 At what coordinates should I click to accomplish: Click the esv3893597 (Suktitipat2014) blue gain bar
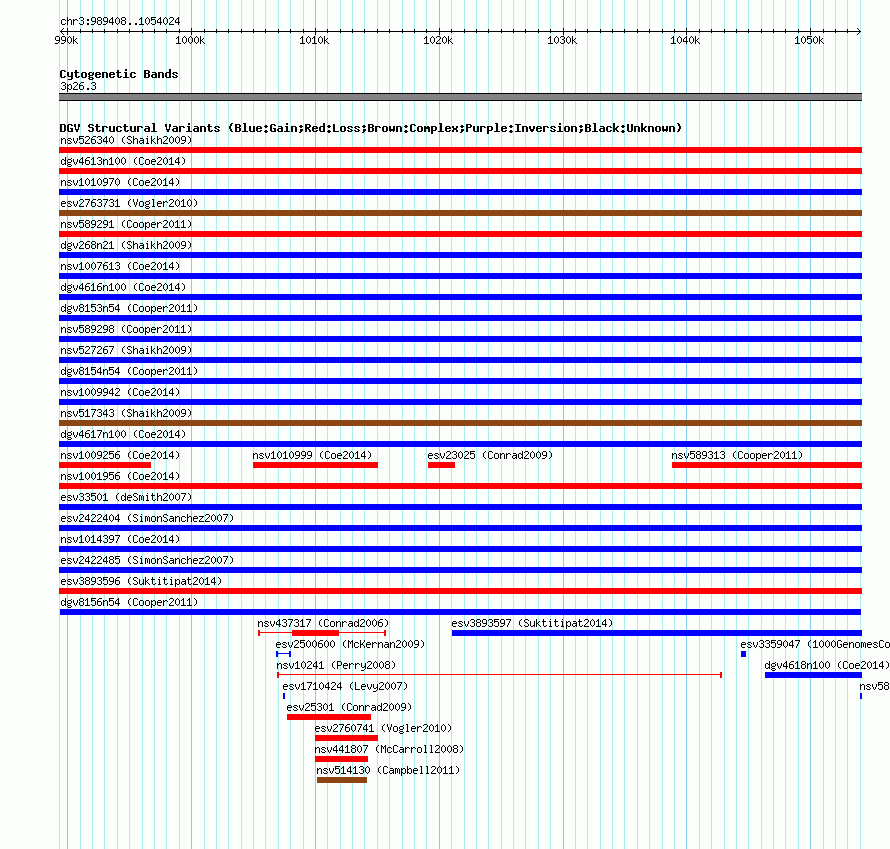(x=657, y=633)
